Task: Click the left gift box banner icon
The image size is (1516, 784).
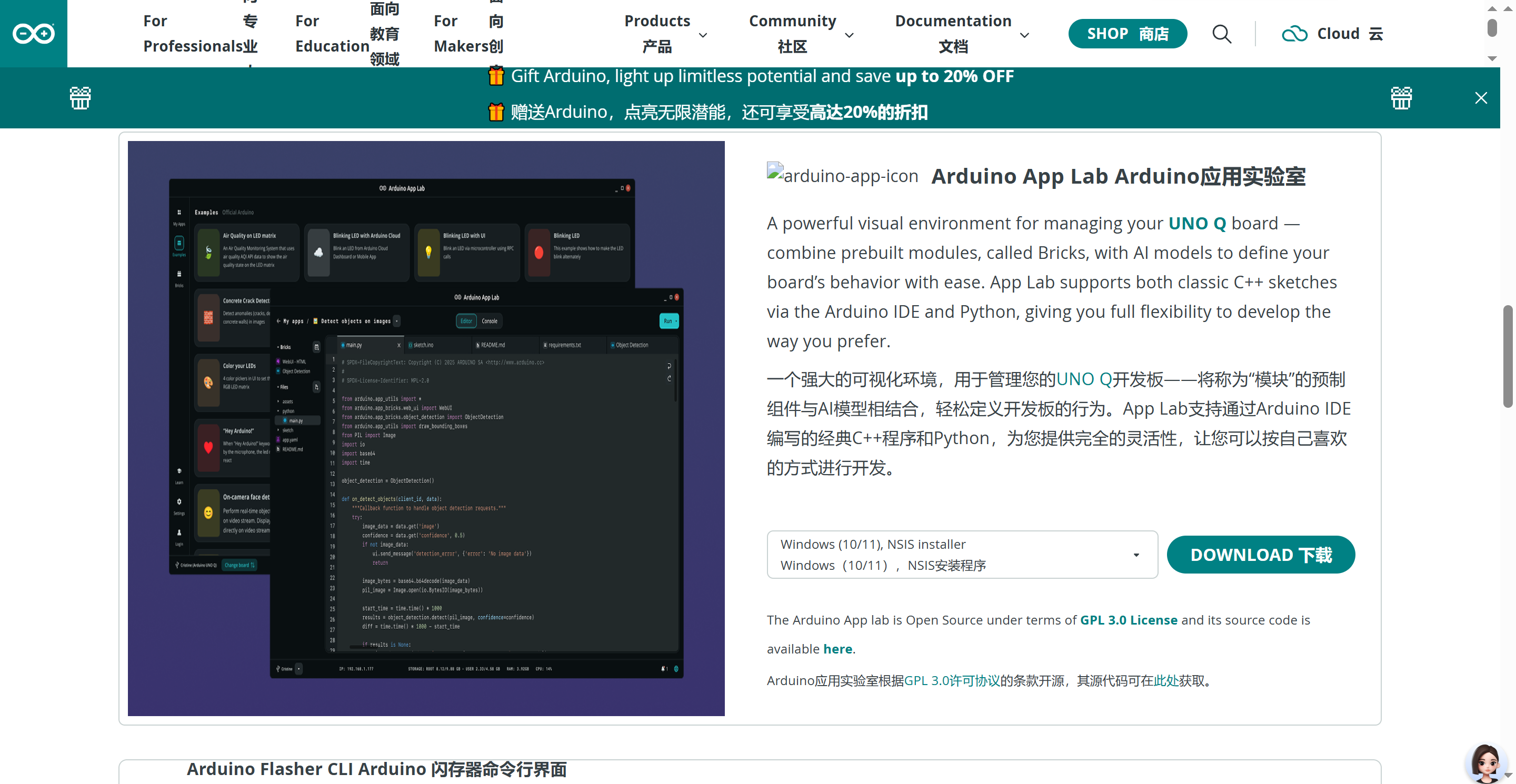Action: 81,98
